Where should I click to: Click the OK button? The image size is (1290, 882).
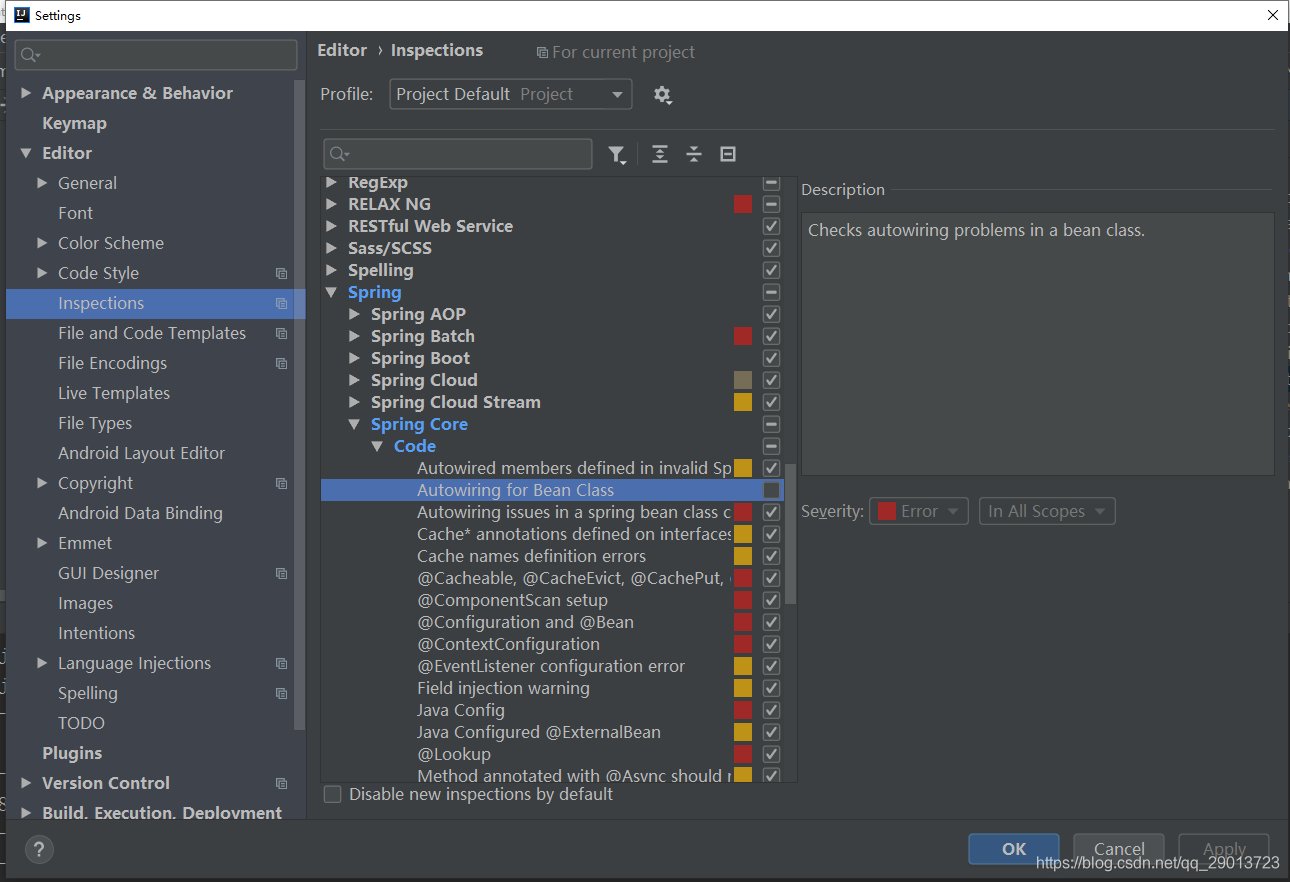coord(1014,849)
